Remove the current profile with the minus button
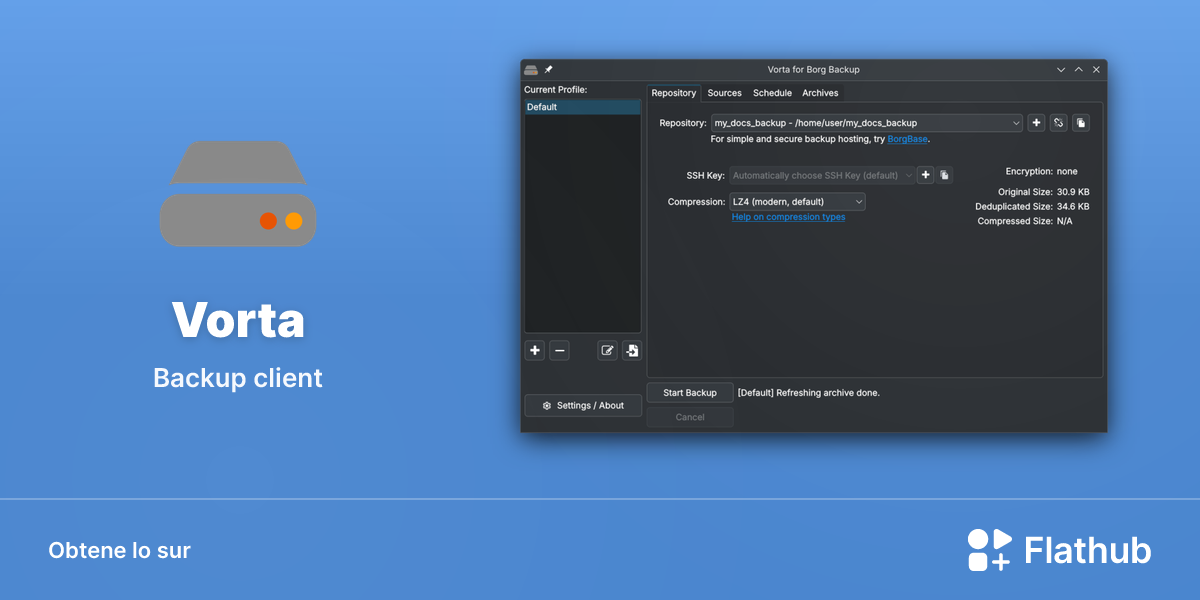 pyautogui.click(x=560, y=350)
